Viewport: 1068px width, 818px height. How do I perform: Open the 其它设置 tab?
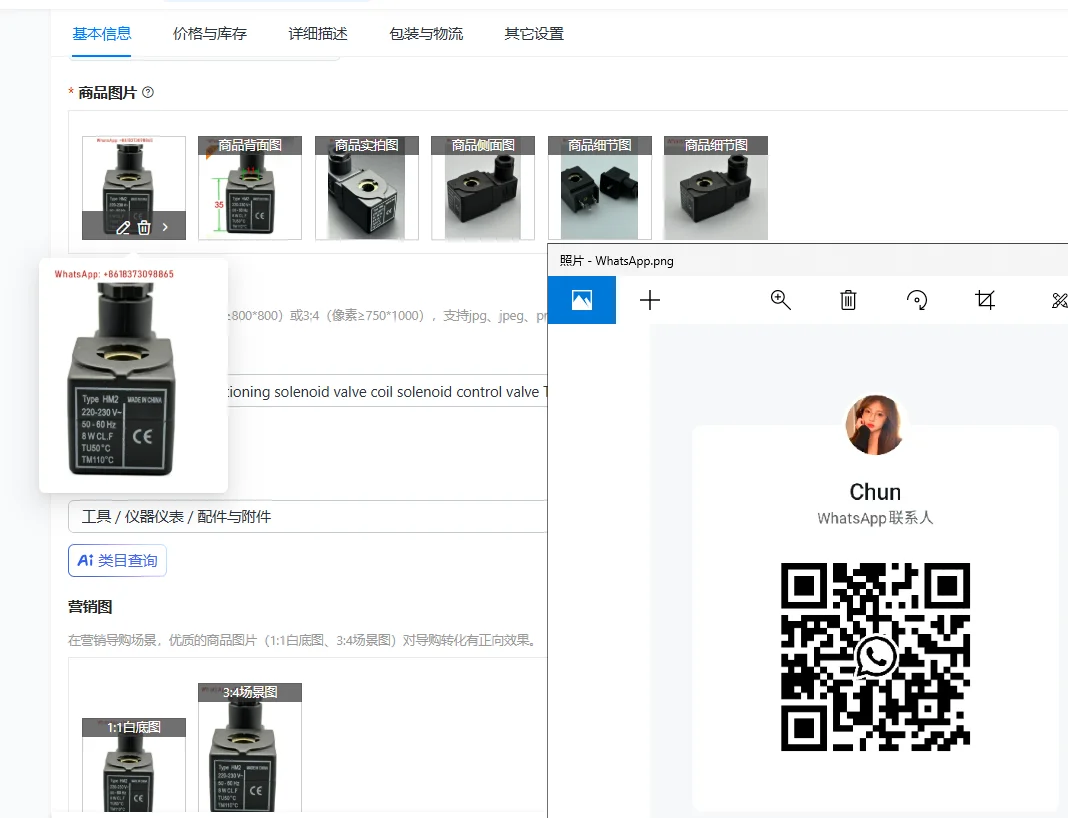[534, 33]
